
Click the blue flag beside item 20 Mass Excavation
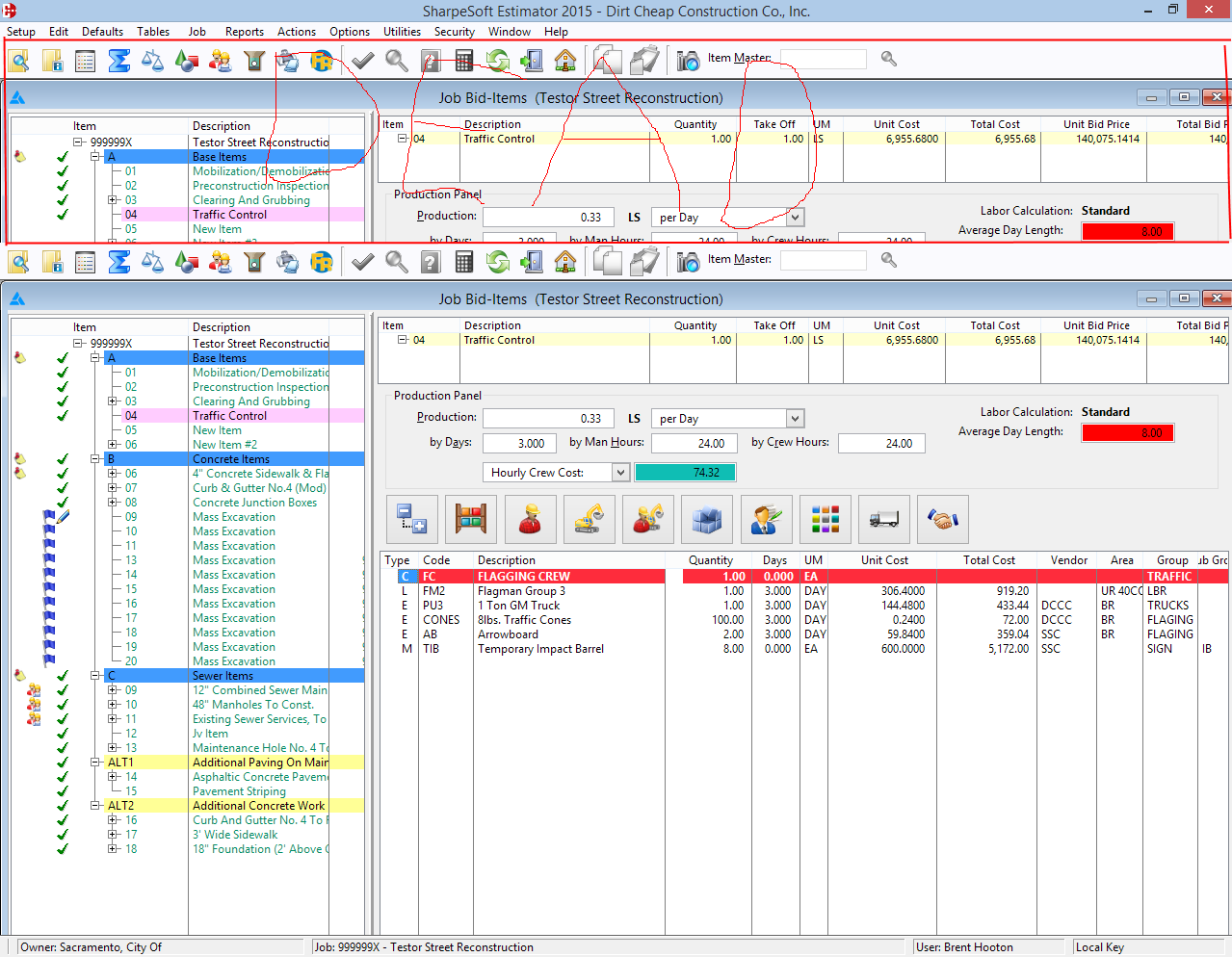49,661
